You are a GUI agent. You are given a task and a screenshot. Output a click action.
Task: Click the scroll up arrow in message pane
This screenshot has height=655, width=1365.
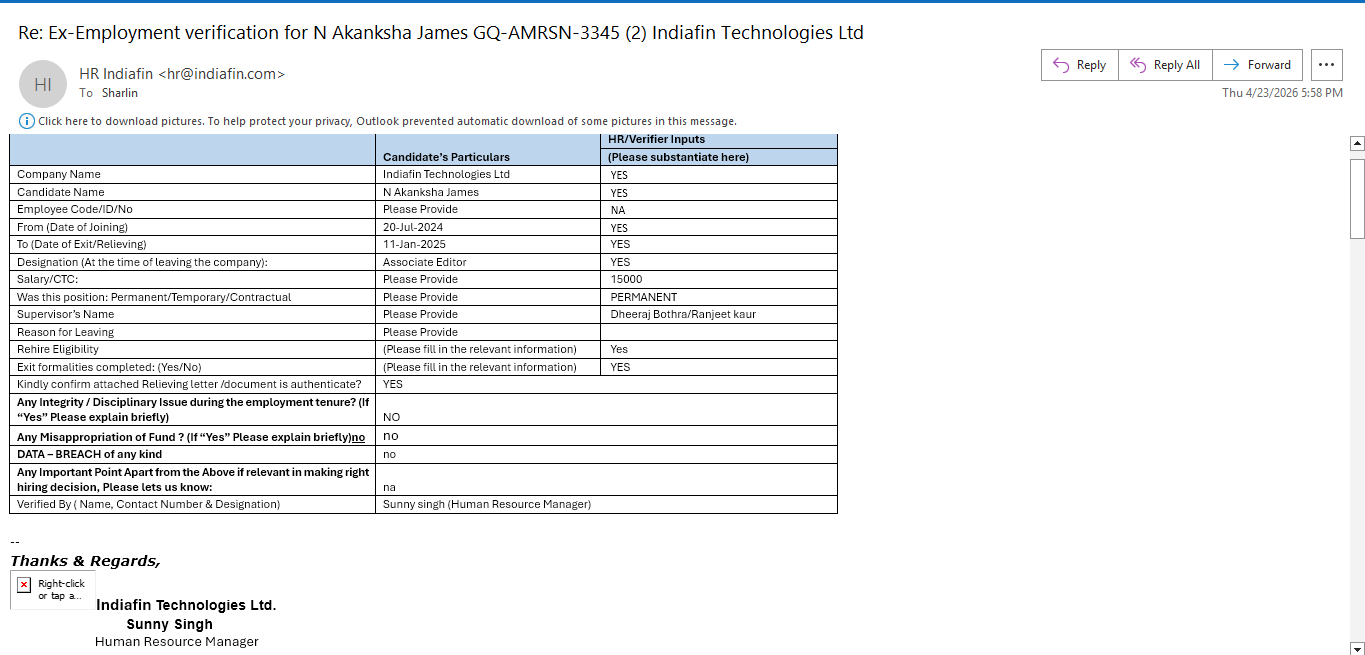1357,144
